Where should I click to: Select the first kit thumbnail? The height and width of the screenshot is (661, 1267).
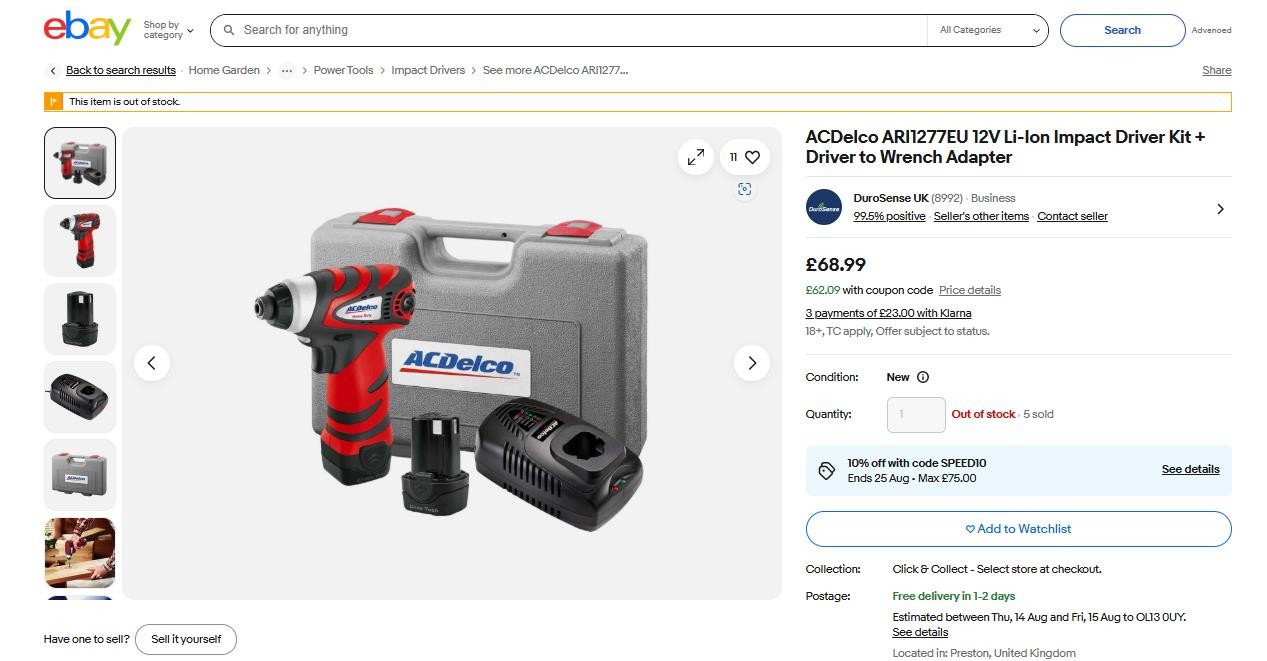(80, 163)
